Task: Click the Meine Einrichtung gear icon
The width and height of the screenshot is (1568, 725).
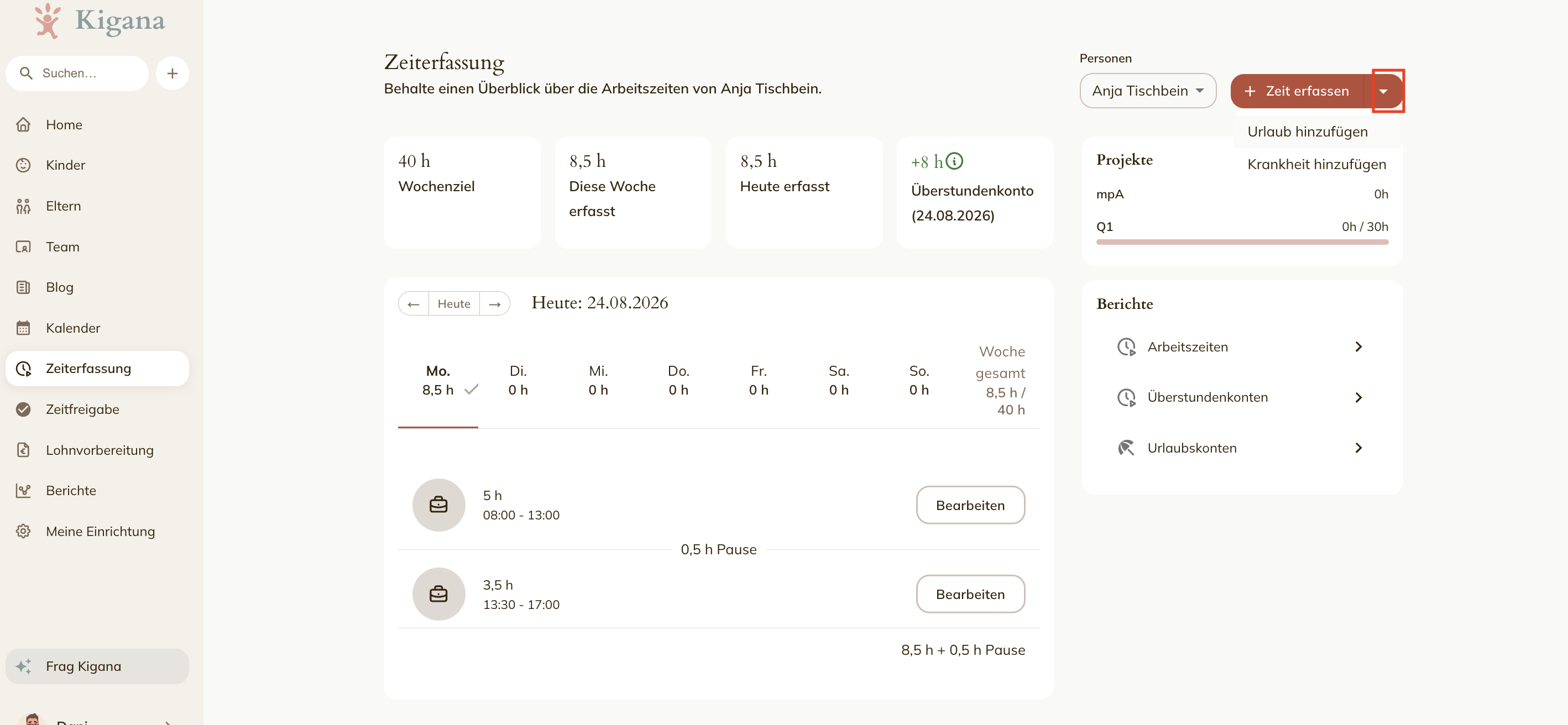Action: (x=23, y=531)
